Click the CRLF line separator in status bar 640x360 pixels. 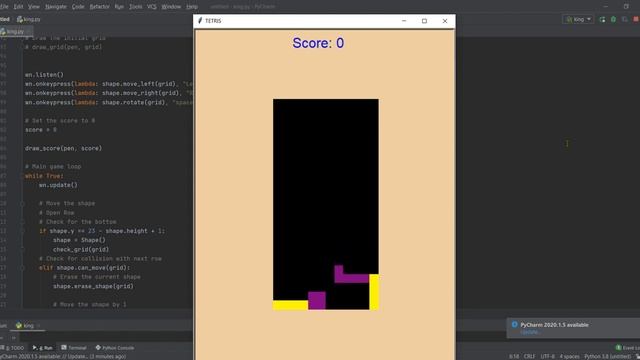point(529,356)
